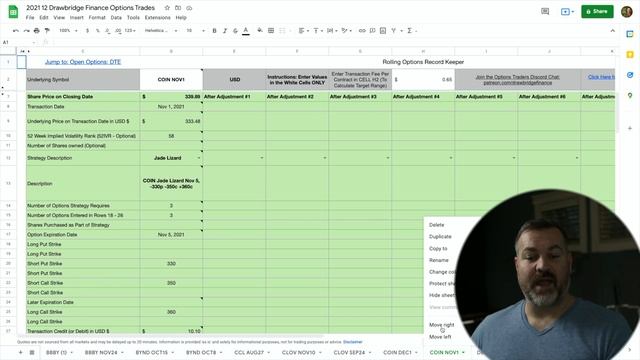Image resolution: width=640 pixels, height=360 pixels.
Task: Open the Google account avatar
Action: tap(627, 11)
